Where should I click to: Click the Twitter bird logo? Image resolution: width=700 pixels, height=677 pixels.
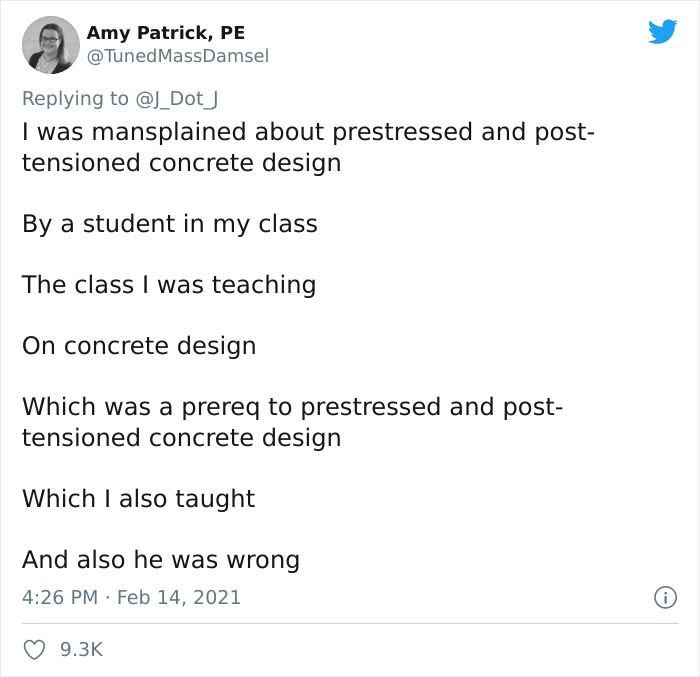point(662,32)
